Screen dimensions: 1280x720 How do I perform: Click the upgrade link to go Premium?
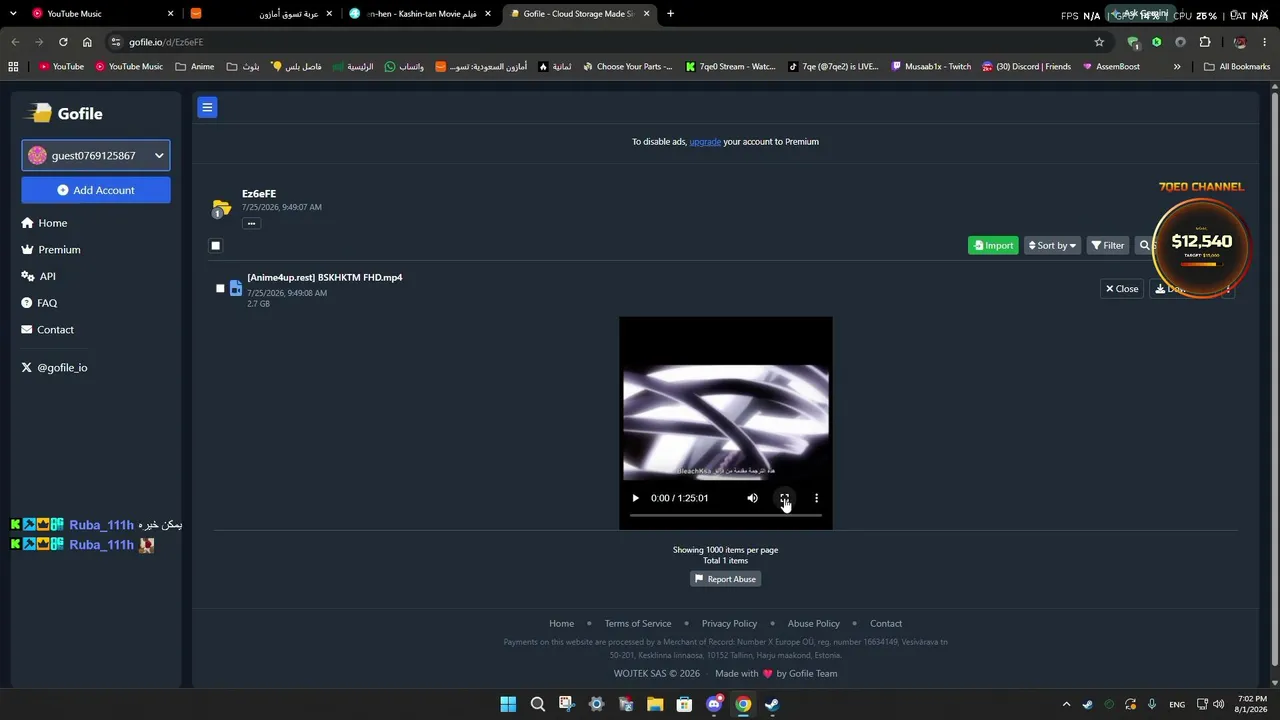point(705,142)
